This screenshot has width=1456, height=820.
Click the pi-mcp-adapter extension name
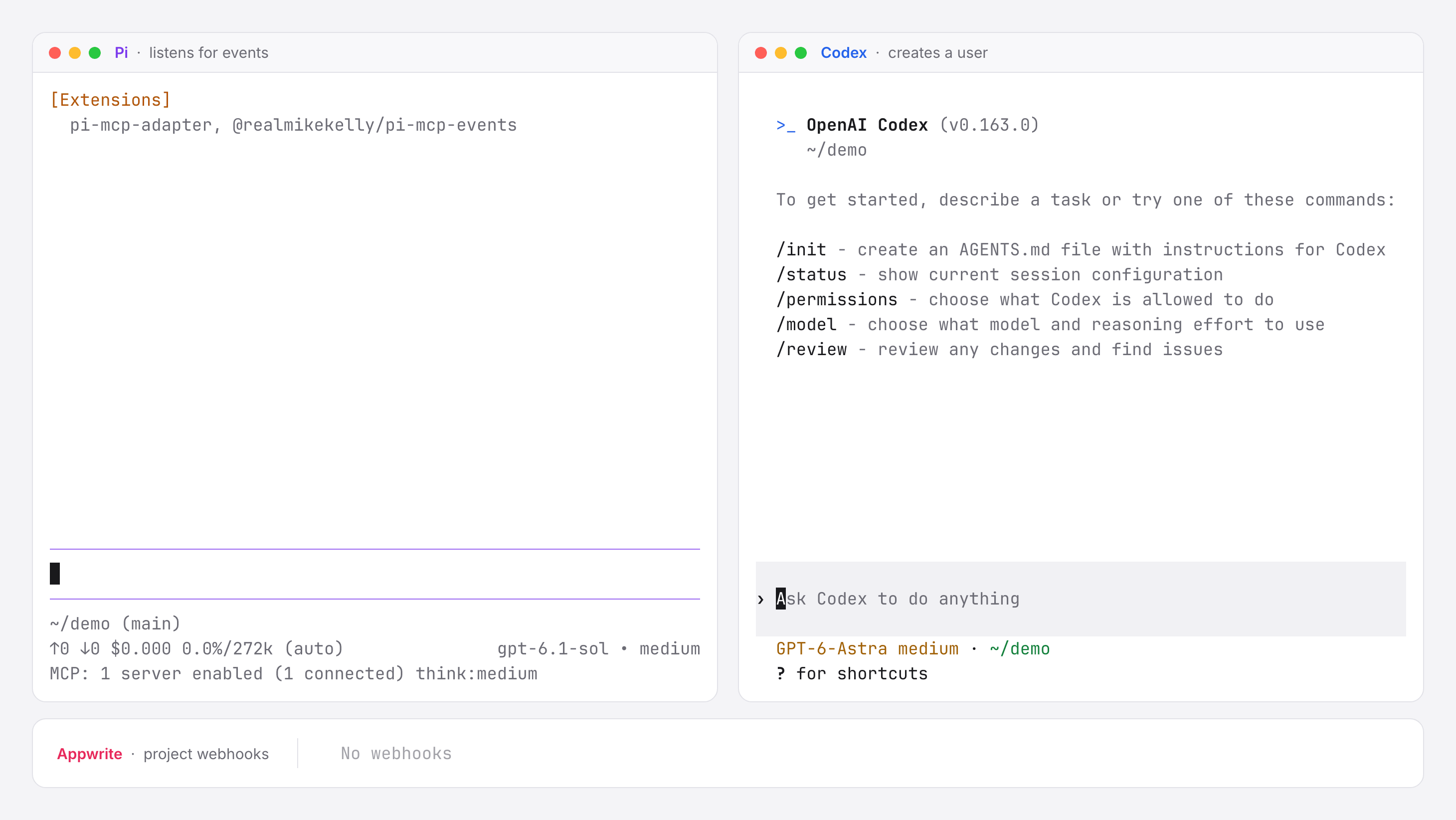tap(141, 125)
